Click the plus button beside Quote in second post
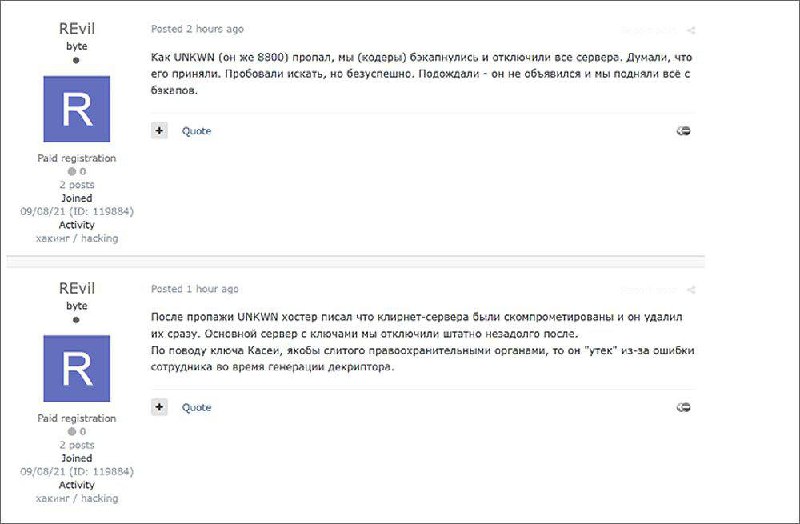 coord(159,407)
